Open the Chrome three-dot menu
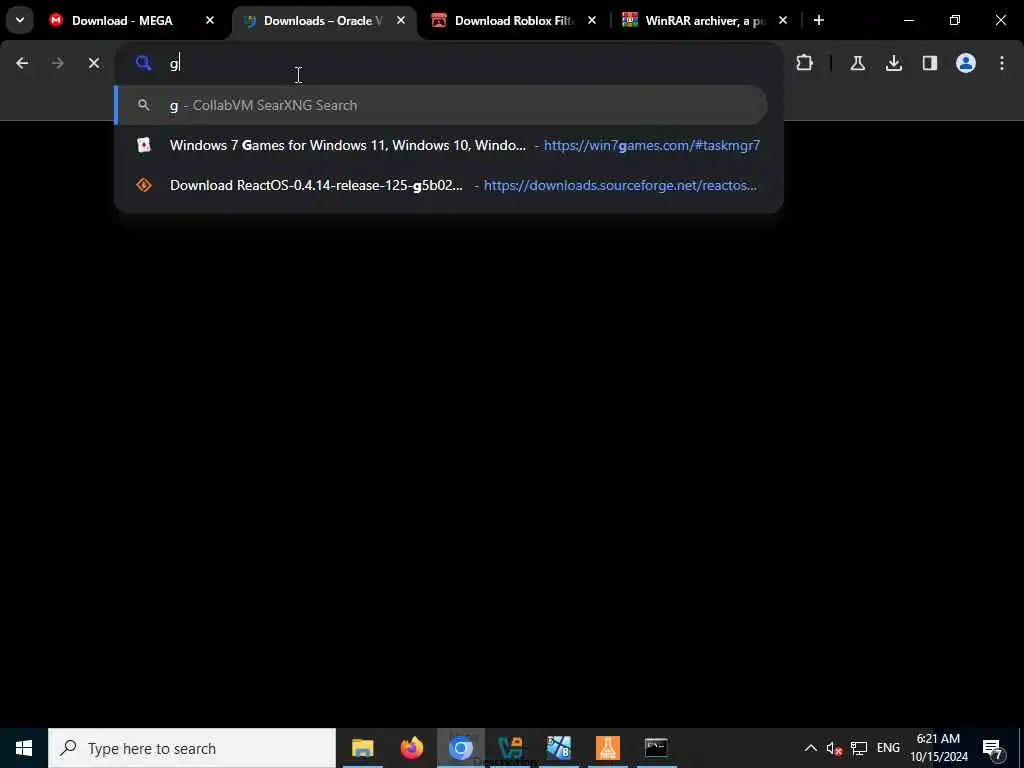Screen dimensions: 1024x768 click(1002, 63)
